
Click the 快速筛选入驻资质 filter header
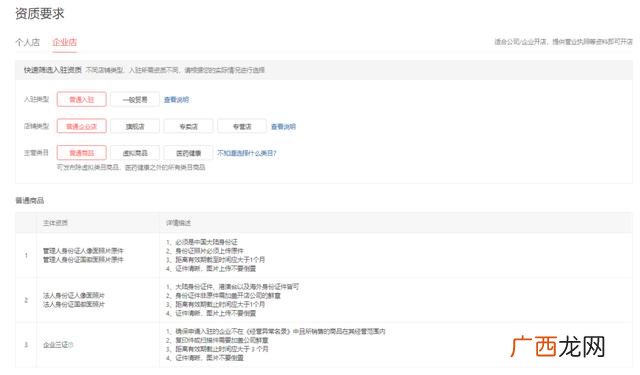[x=53, y=70]
